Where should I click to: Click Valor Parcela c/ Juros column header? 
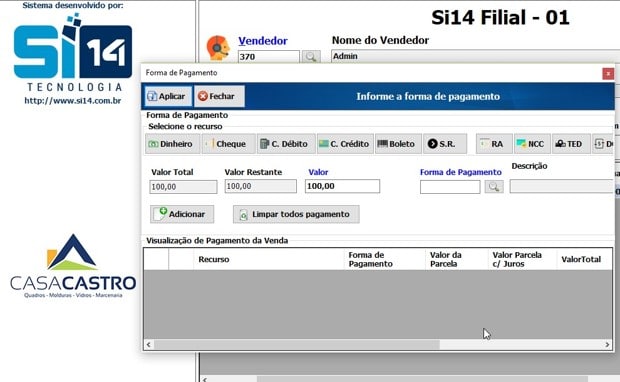522,259
